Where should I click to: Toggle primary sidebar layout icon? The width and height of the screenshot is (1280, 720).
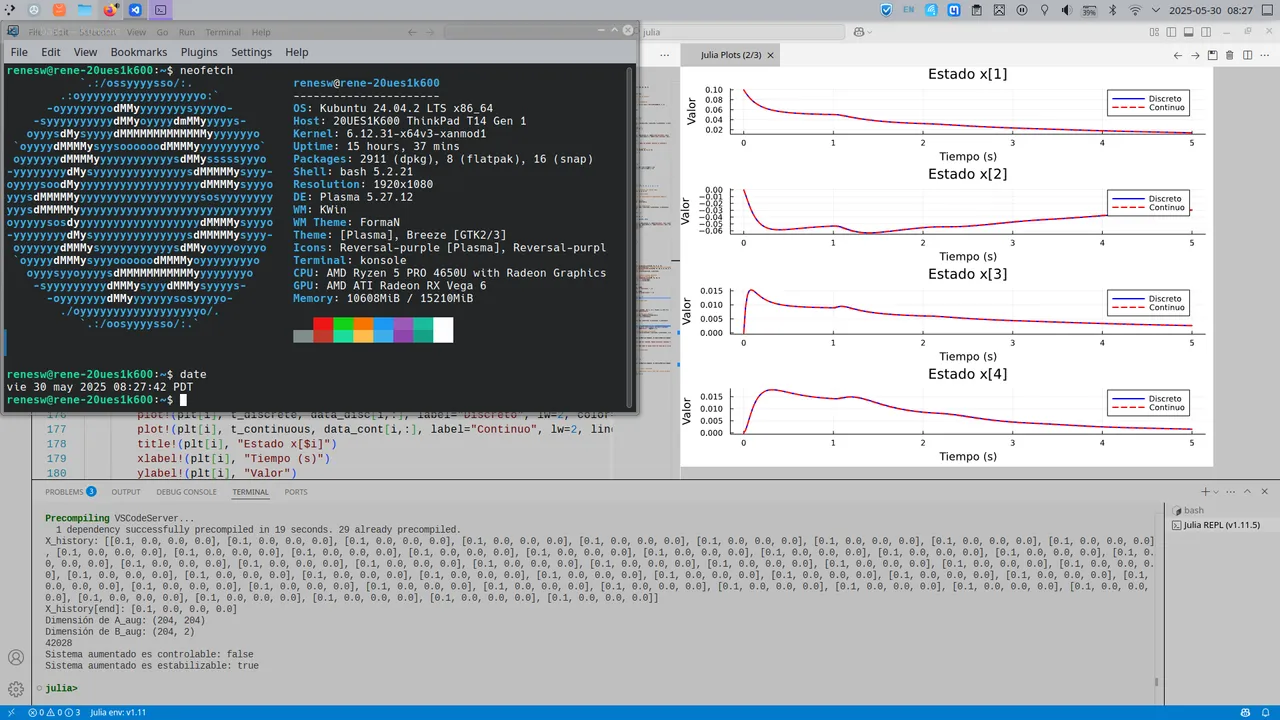pyautogui.click(x=1171, y=32)
